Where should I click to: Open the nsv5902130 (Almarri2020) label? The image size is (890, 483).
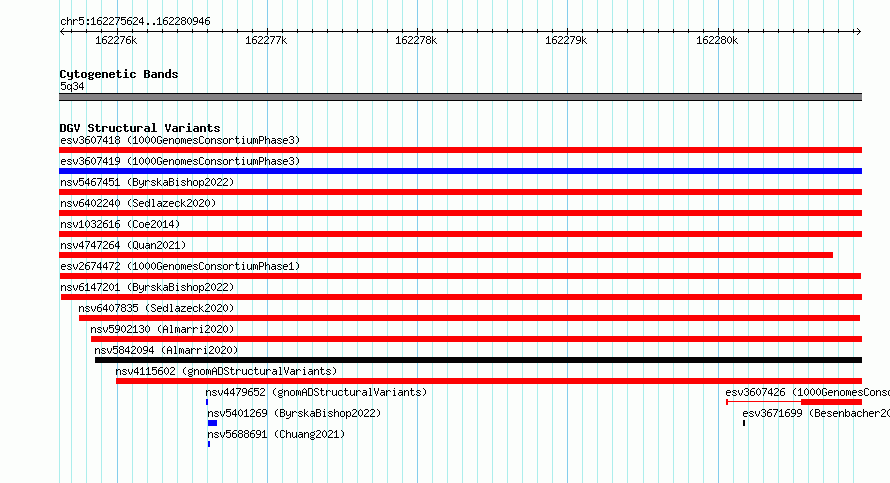[x=162, y=329]
